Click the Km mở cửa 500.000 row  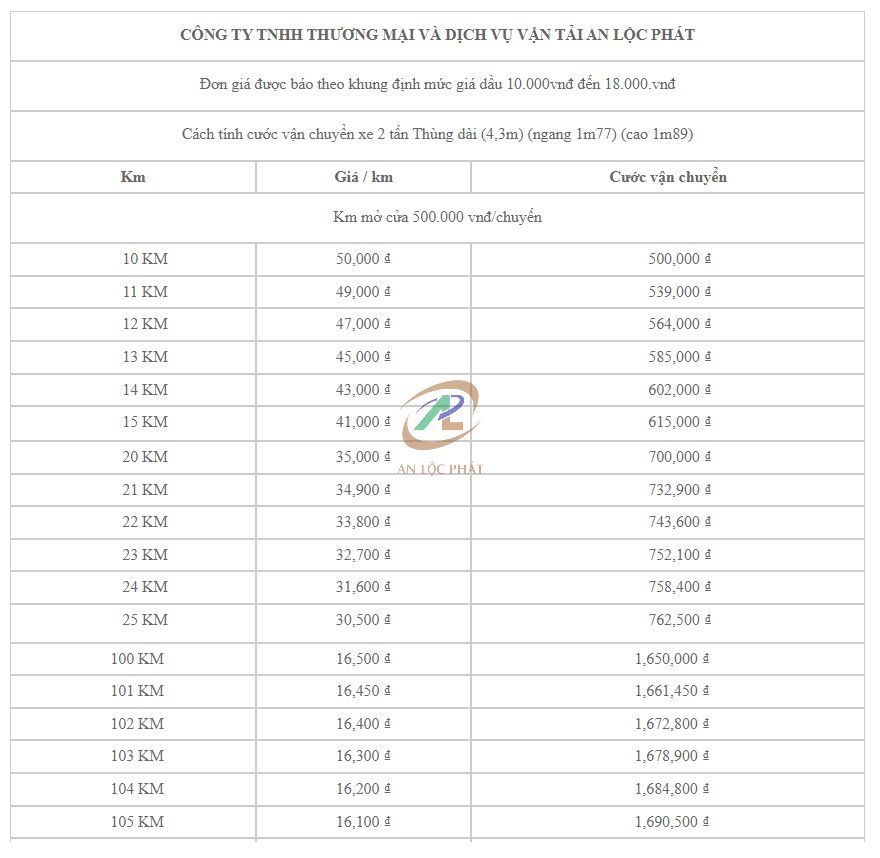(x=437, y=217)
